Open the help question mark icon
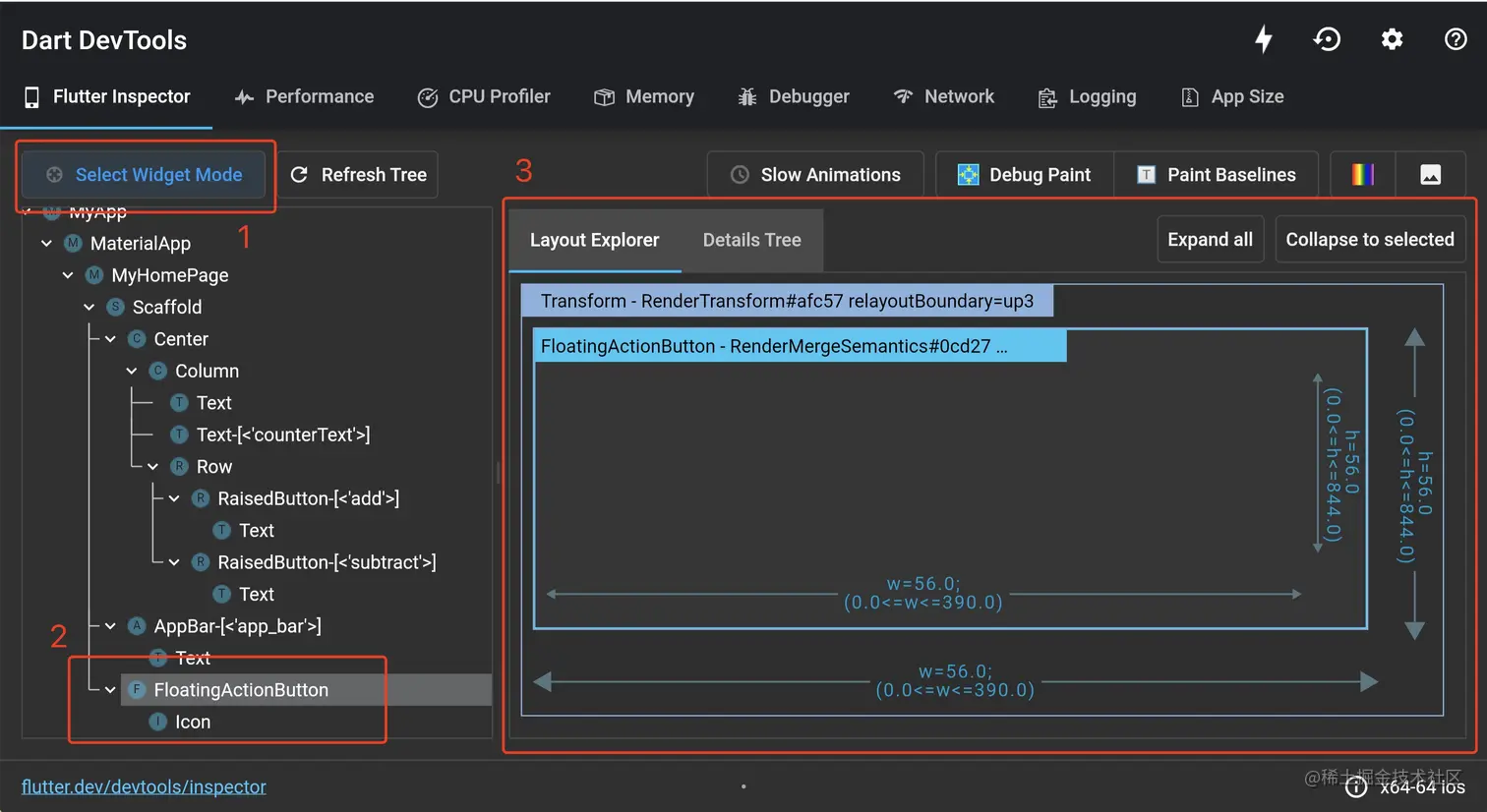The image size is (1487, 812). 1456,39
